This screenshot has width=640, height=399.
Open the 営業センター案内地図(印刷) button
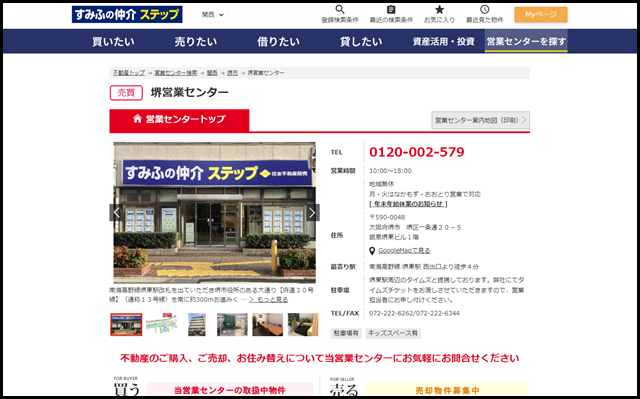tap(480, 120)
